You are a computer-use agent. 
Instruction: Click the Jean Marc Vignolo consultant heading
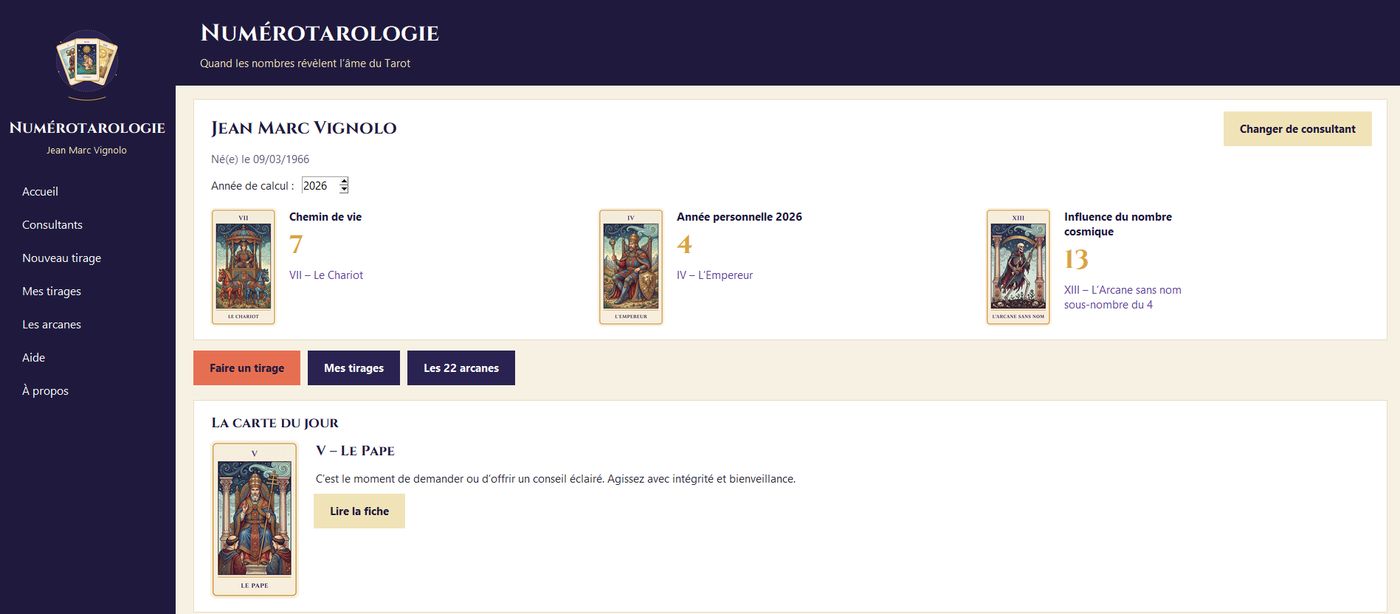[304, 128]
